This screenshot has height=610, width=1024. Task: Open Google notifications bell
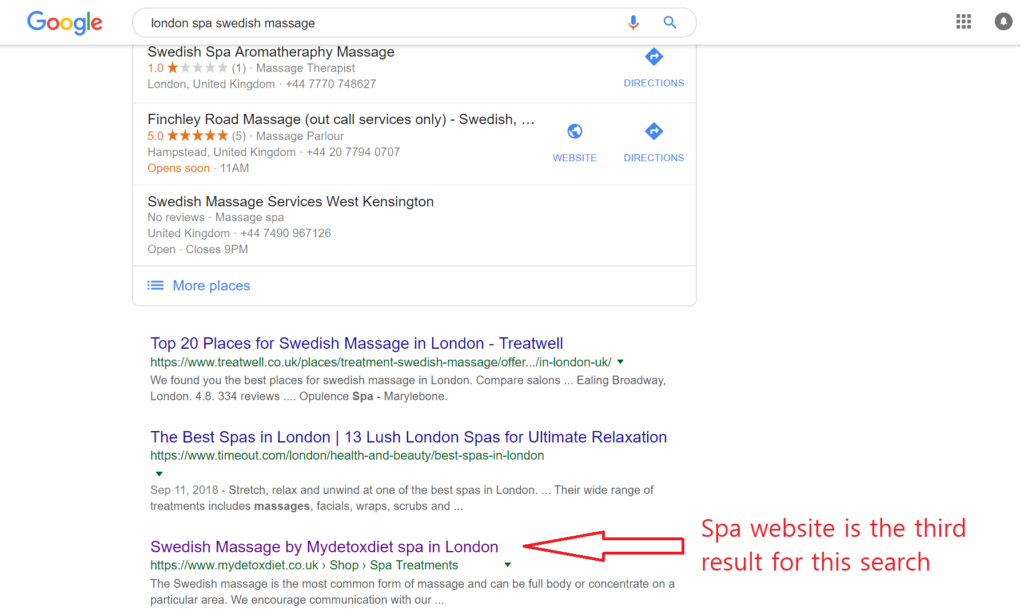[x=1003, y=22]
